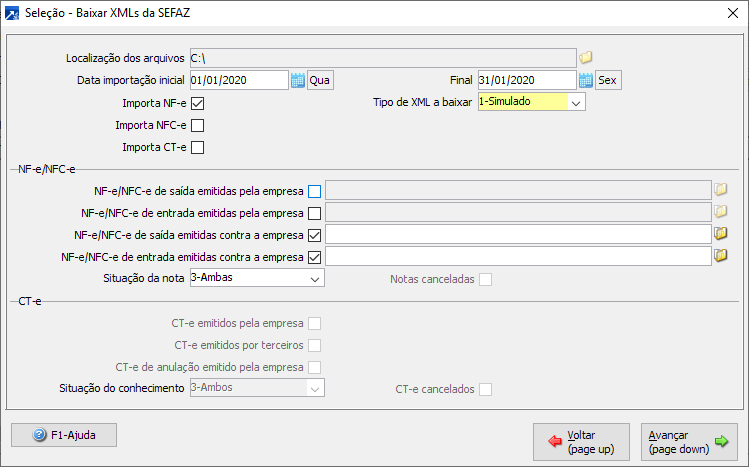
Task: Enable Importa NFC-e checkbox
Action: [x=197, y=126]
